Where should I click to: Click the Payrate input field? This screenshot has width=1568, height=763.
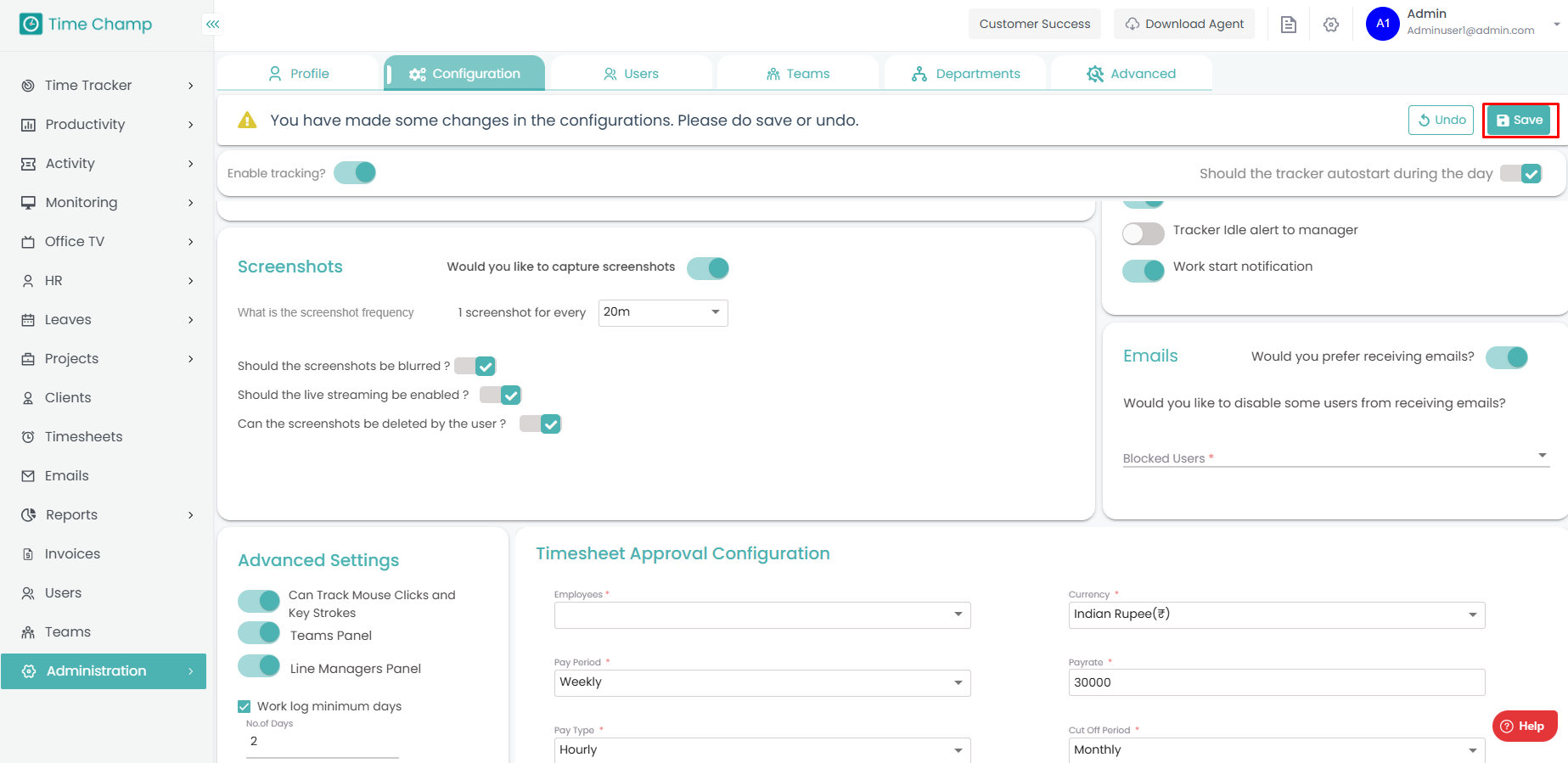[1276, 682]
